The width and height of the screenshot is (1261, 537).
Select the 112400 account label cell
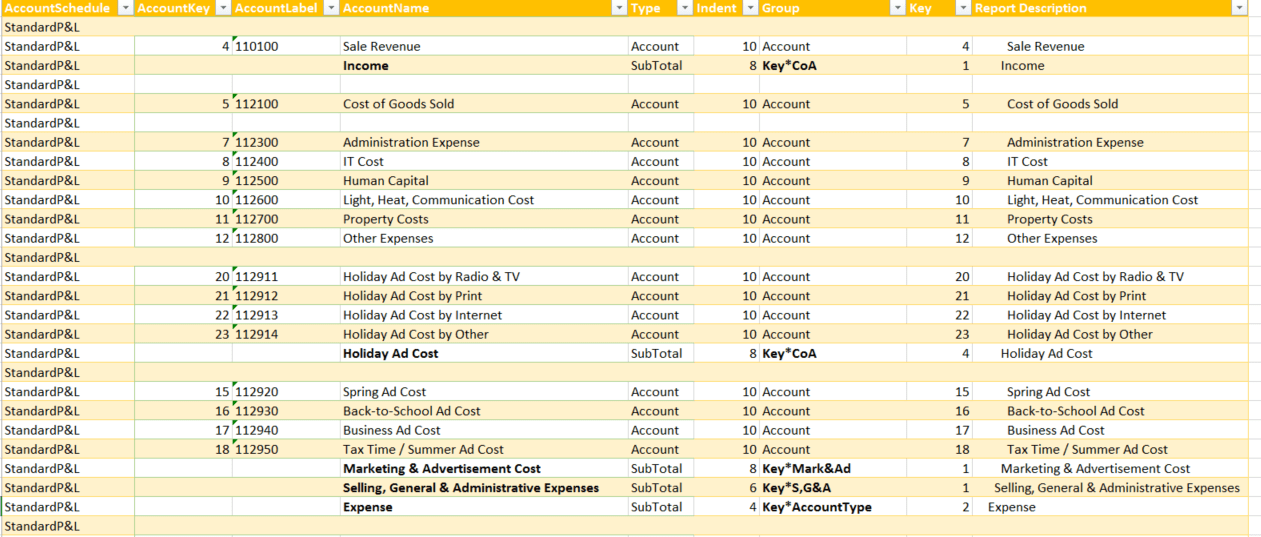coord(286,162)
